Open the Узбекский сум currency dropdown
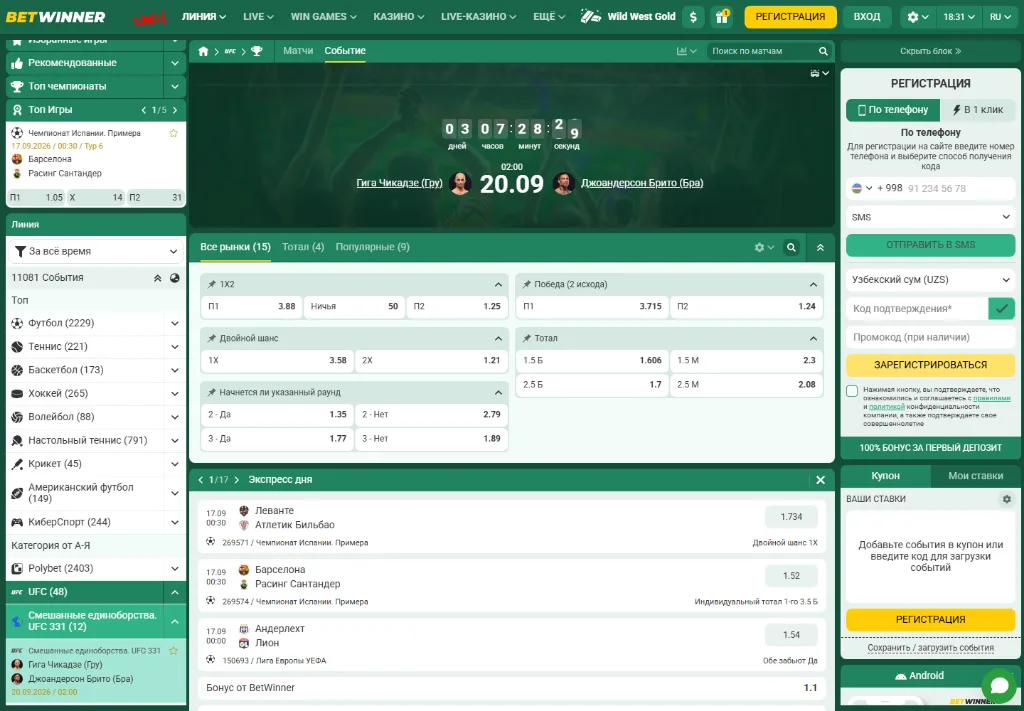This screenshot has width=1024, height=711. pyautogui.click(x=931, y=279)
